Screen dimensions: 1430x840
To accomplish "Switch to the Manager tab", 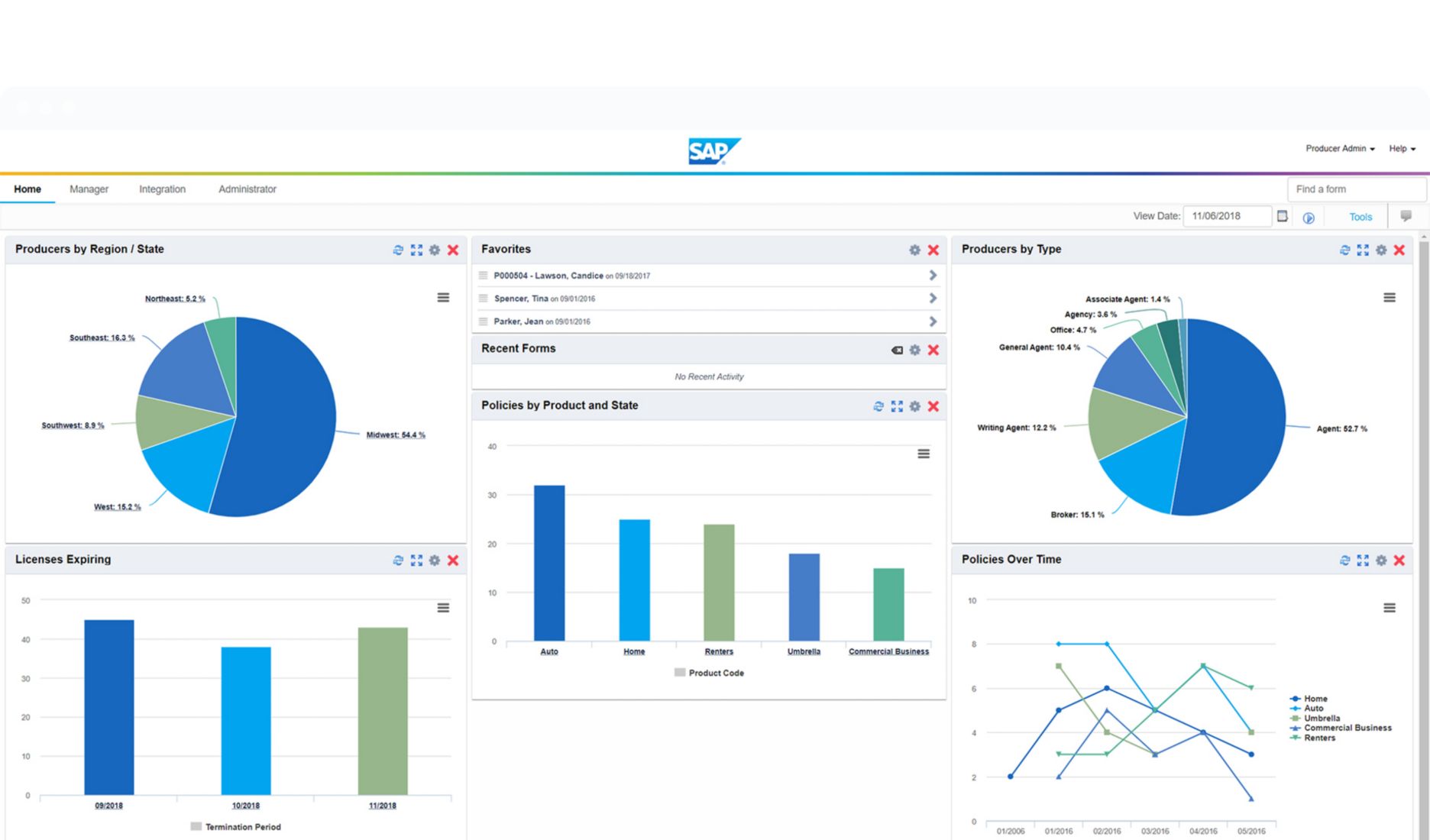I will [89, 189].
